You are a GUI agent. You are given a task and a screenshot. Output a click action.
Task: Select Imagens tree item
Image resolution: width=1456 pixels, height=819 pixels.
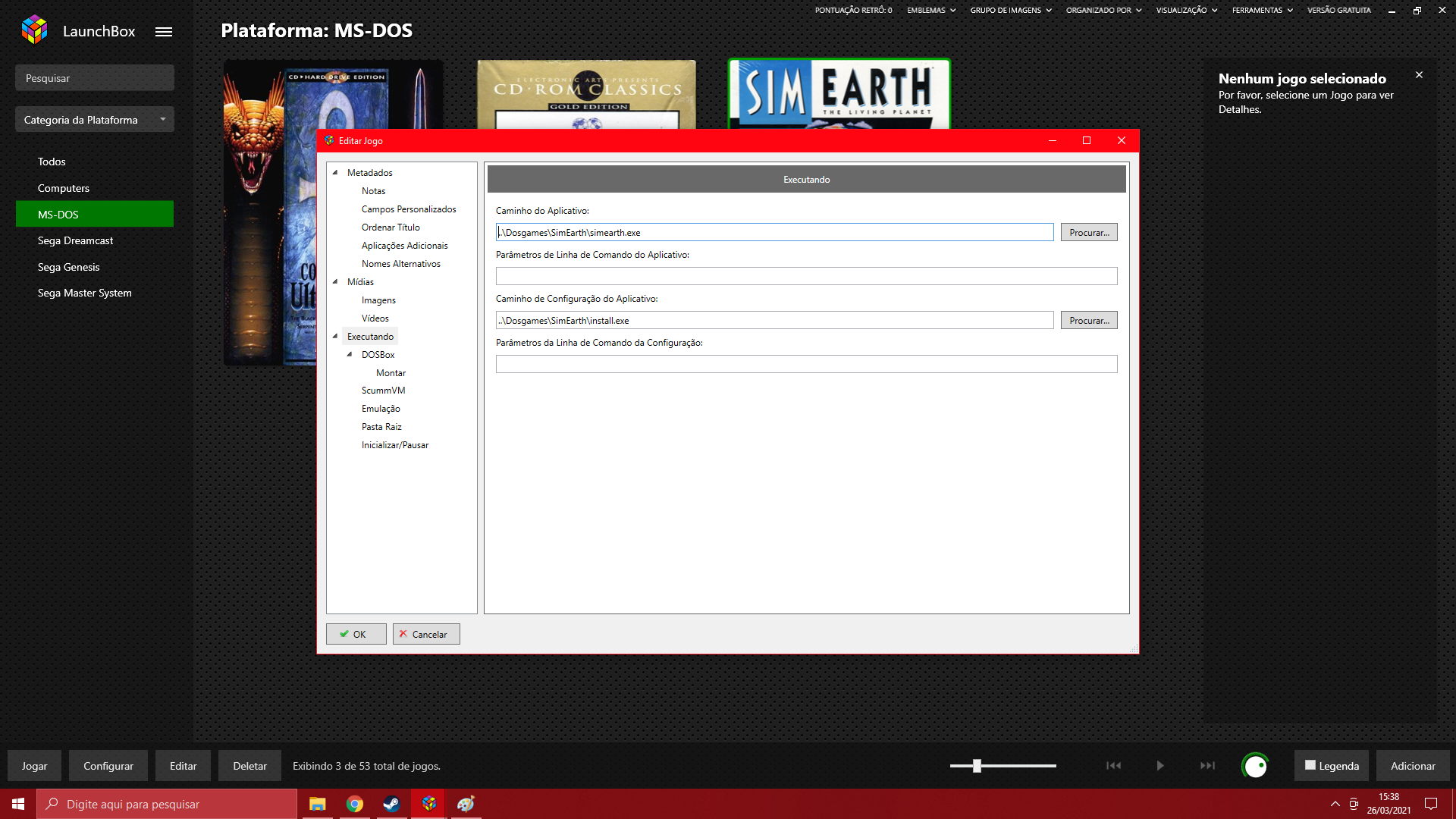tap(378, 300)
